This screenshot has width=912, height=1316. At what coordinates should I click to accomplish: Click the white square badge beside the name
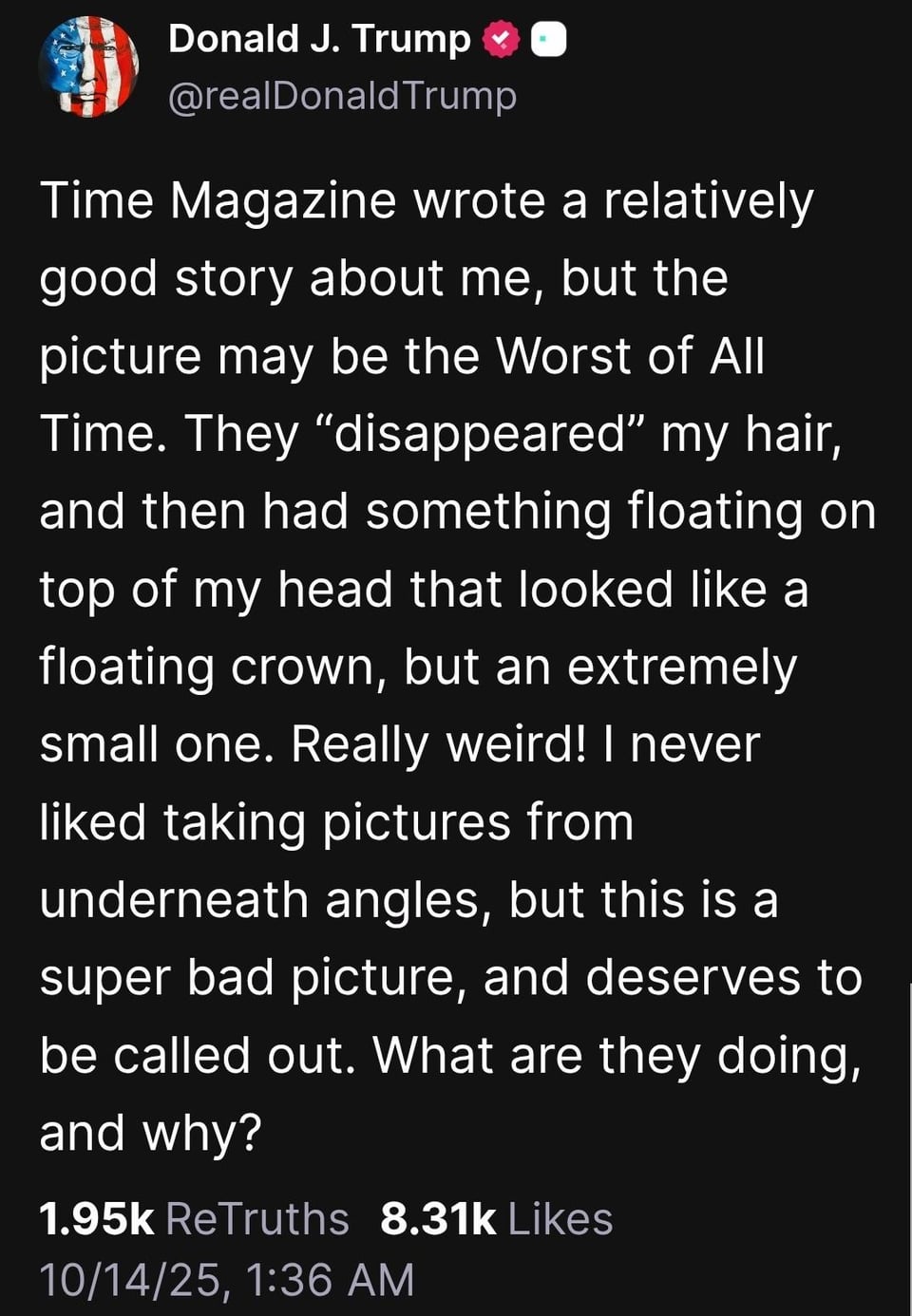(x=548, y=40)
